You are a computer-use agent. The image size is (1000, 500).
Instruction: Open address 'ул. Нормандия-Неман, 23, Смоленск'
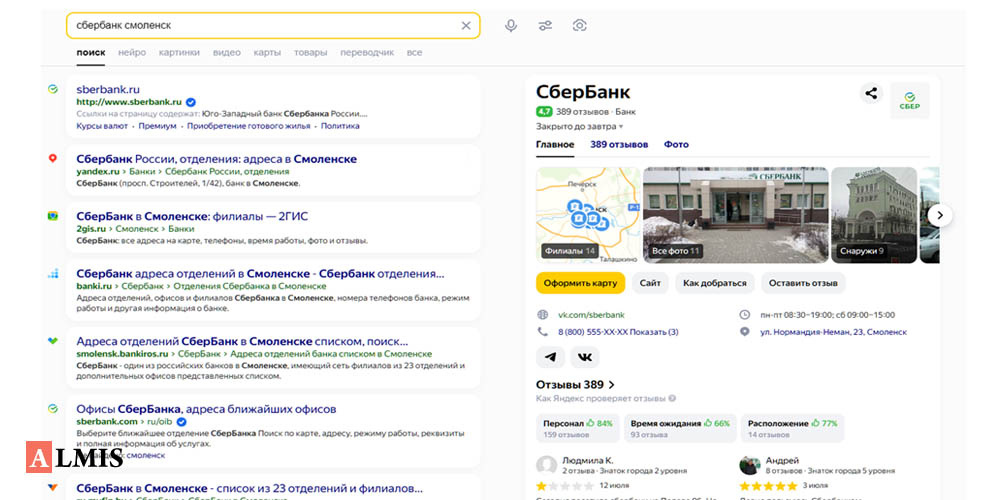(834, 332)
